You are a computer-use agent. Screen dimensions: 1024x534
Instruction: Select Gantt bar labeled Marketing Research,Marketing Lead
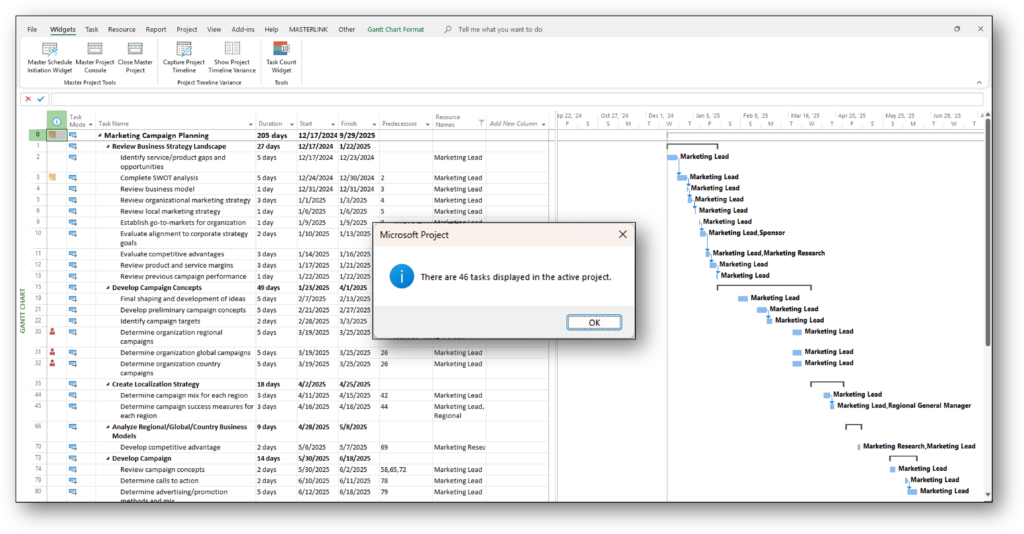(x=858, y=447)
